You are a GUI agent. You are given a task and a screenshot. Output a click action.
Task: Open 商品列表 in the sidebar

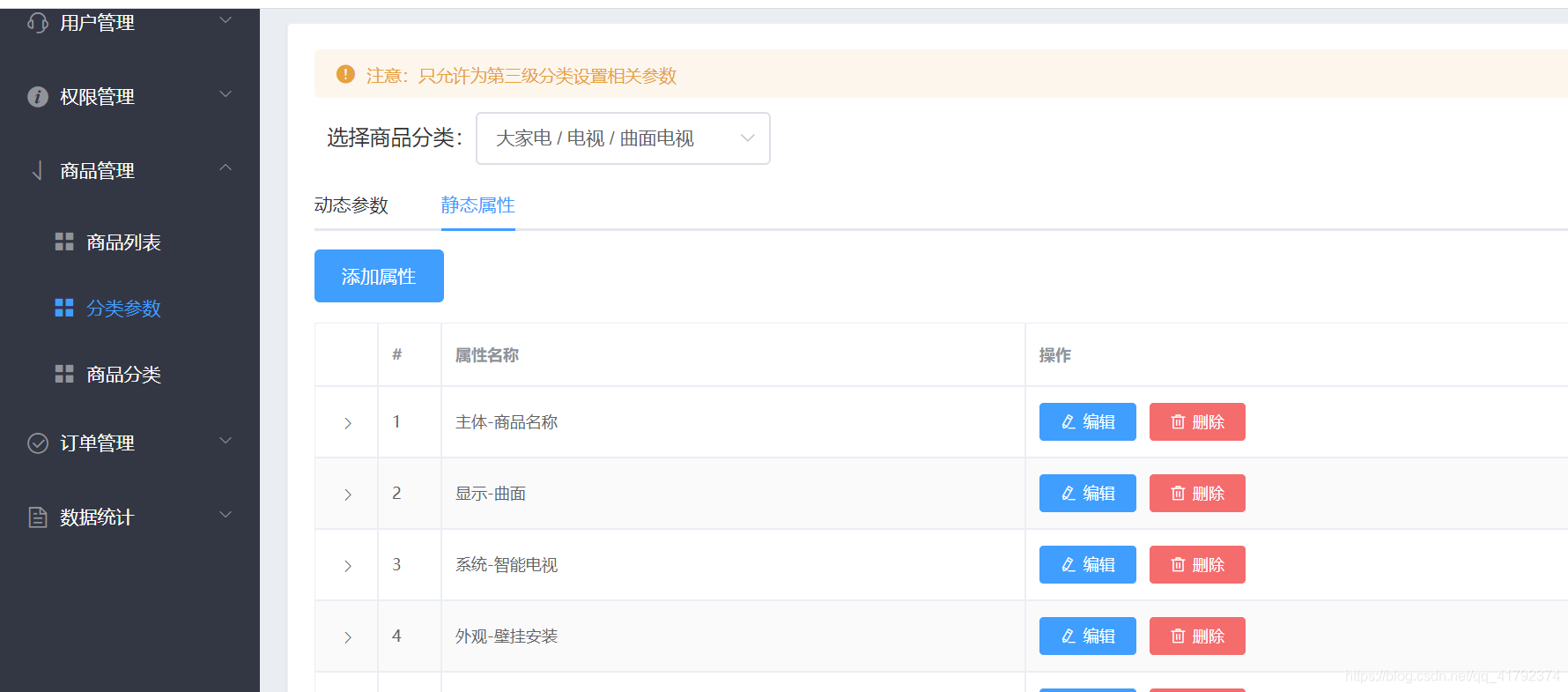(123, 242)
